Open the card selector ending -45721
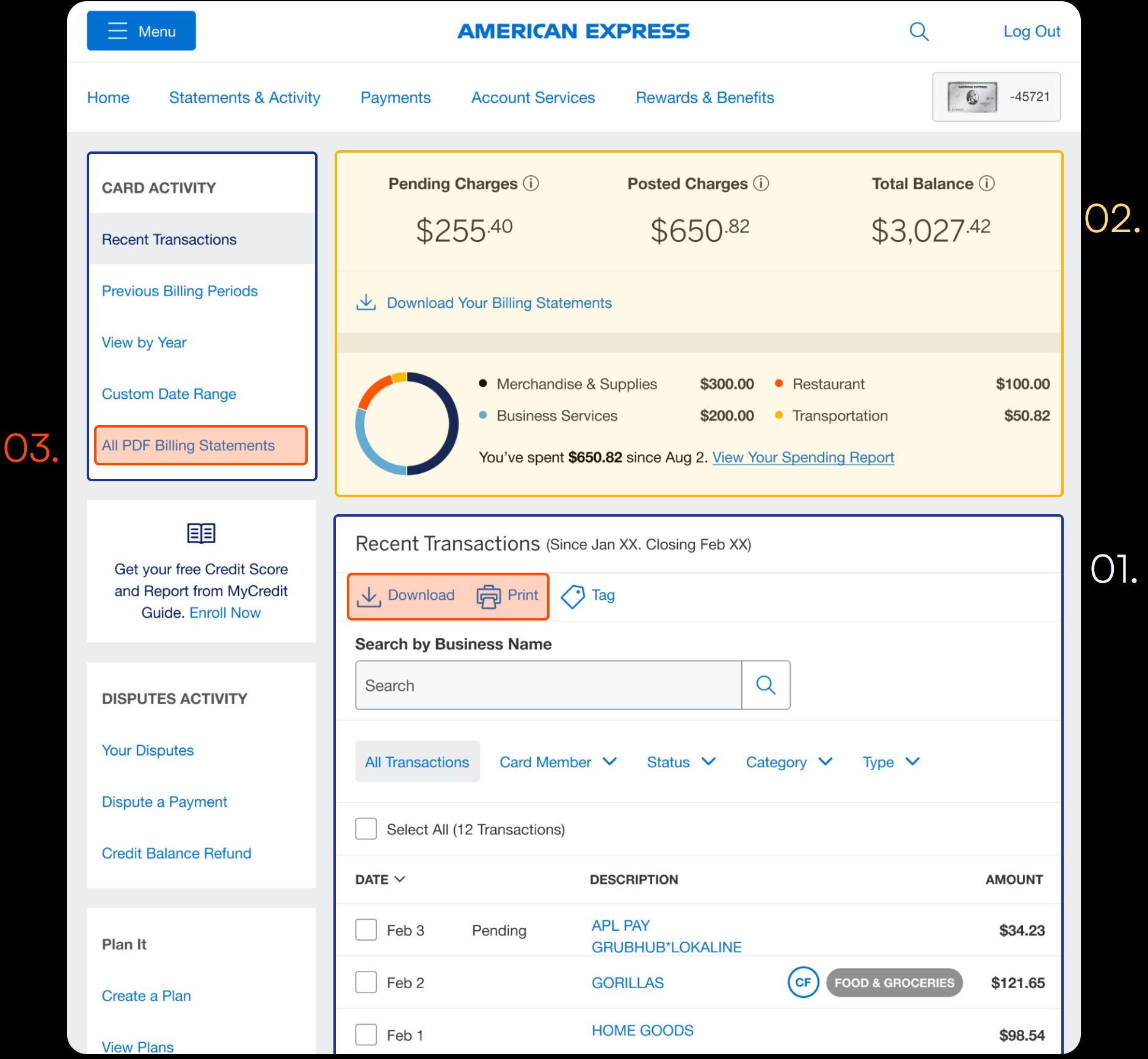 996,97
